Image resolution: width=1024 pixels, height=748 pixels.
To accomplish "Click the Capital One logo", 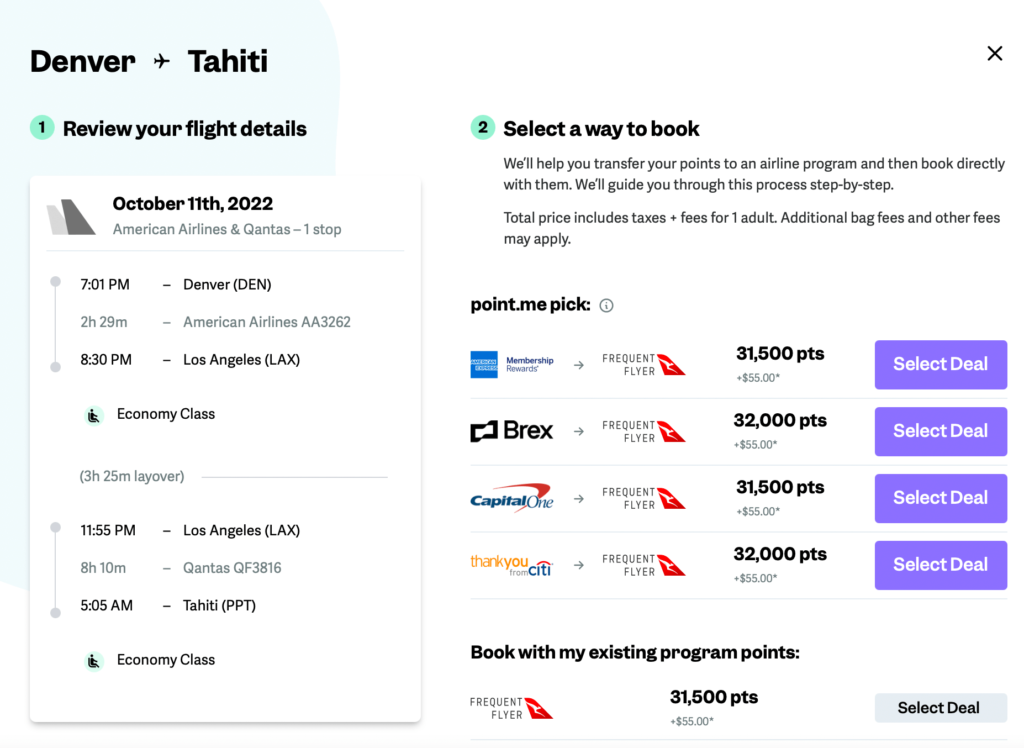I will (511, 497).
